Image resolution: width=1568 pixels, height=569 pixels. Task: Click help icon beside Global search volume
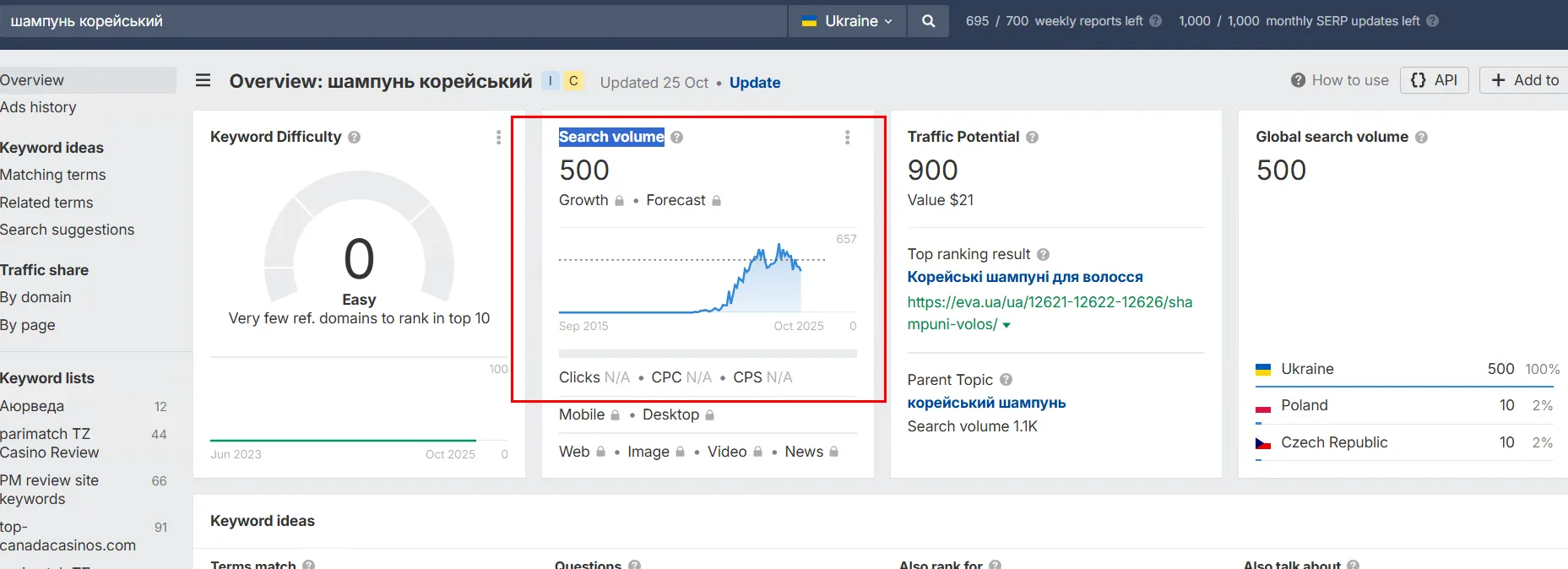1421,137
